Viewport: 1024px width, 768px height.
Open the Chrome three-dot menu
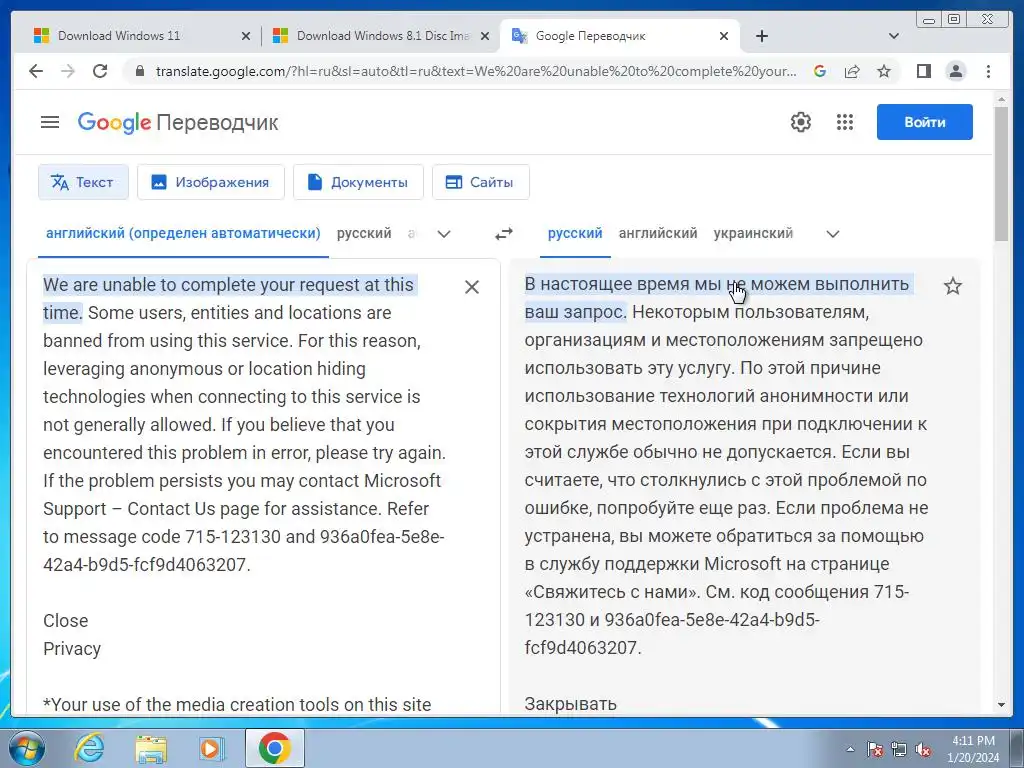coord(988,71)
